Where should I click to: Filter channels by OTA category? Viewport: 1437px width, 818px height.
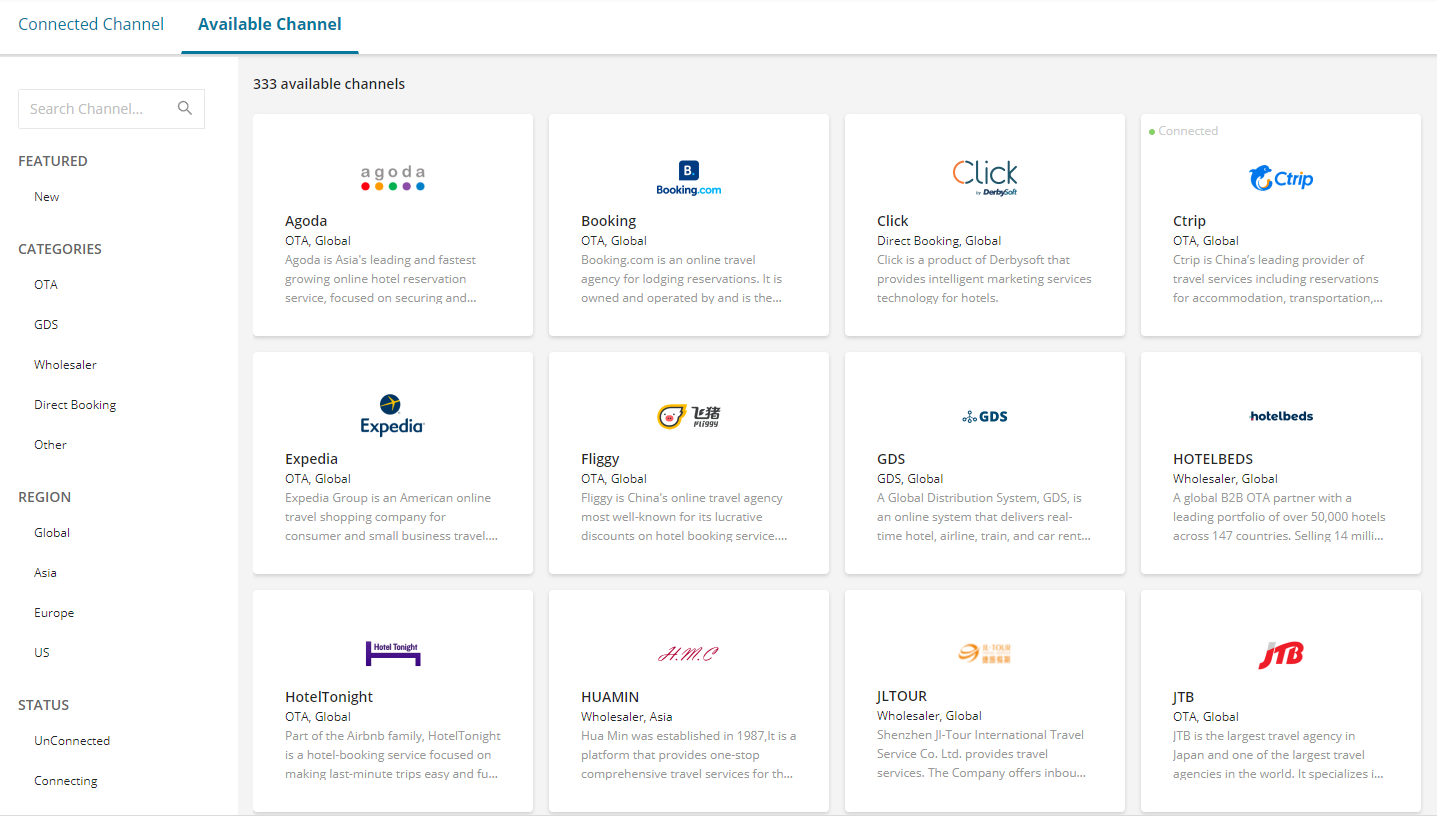coord(46,285)
